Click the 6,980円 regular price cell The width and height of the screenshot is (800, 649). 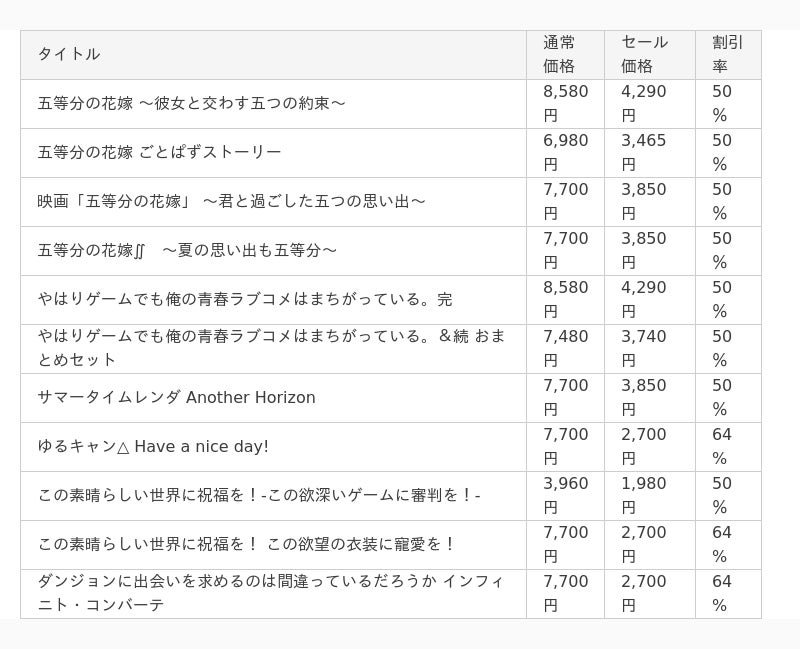tap(565, 152)
